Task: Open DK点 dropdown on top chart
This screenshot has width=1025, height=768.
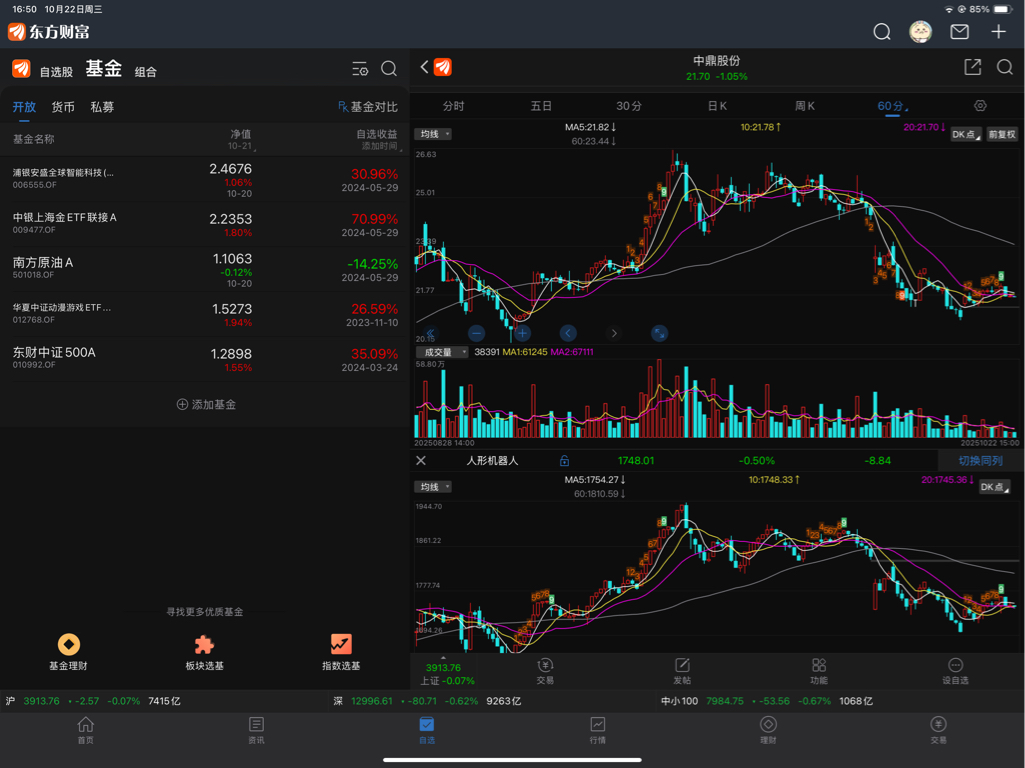Action: tap(966, 135)
